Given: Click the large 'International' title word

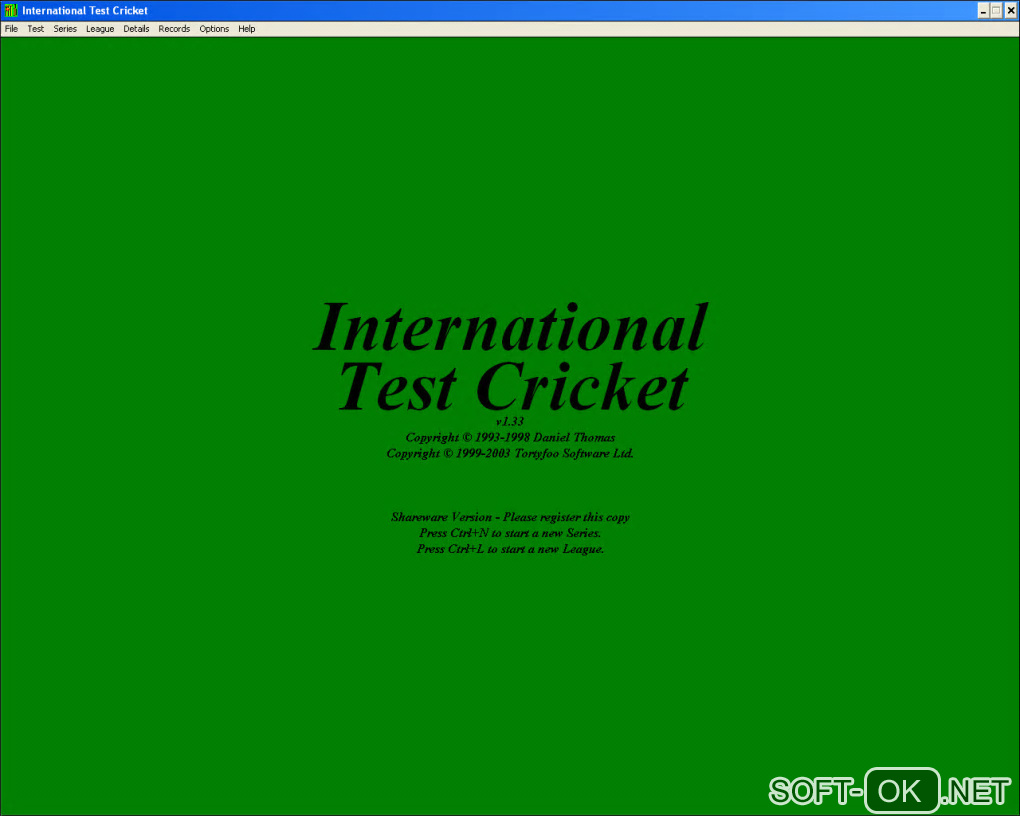Looking at the screenshot, I should click(x=511, y=327).
